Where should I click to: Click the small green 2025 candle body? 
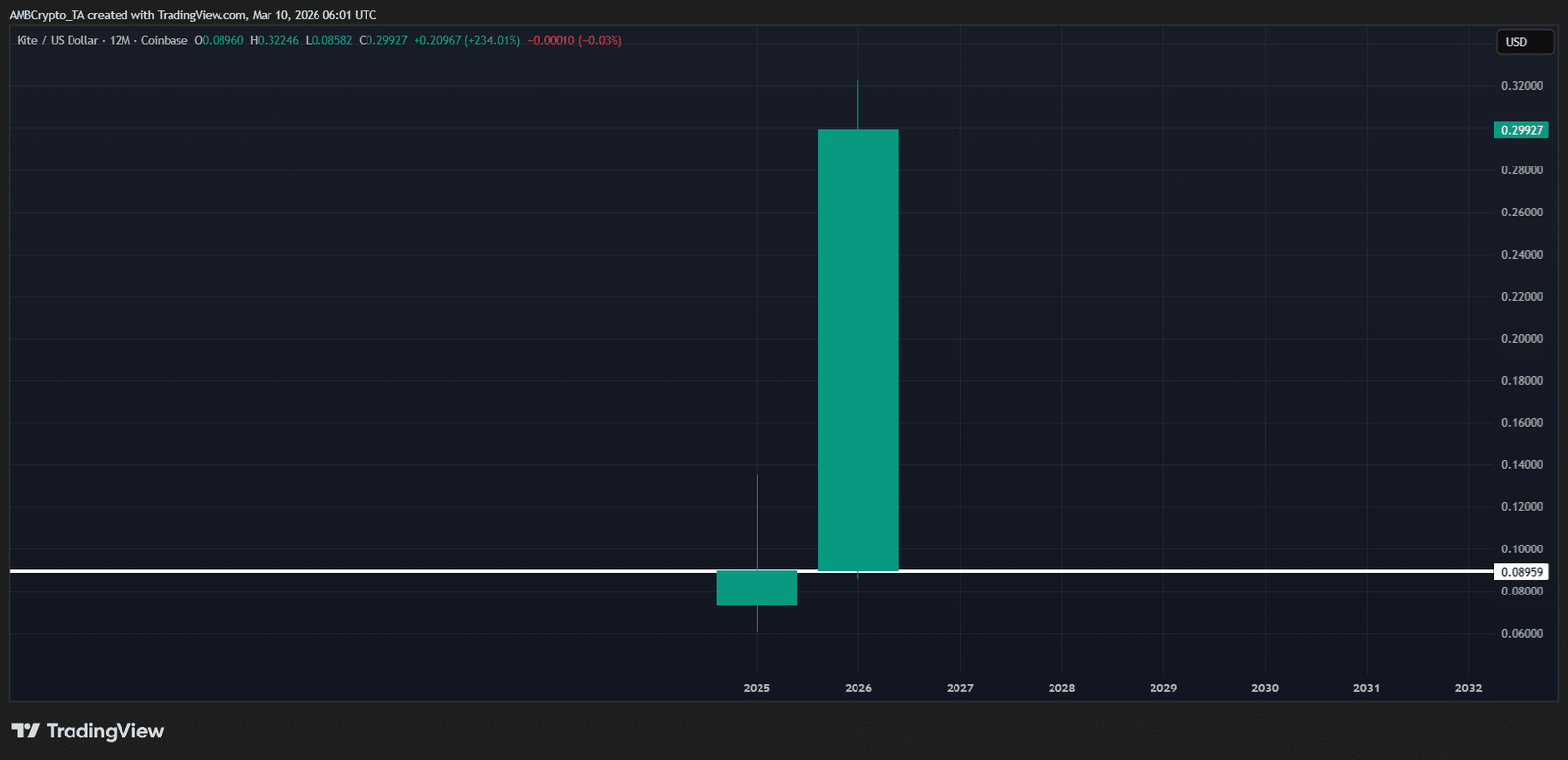(x=757, y=589)
